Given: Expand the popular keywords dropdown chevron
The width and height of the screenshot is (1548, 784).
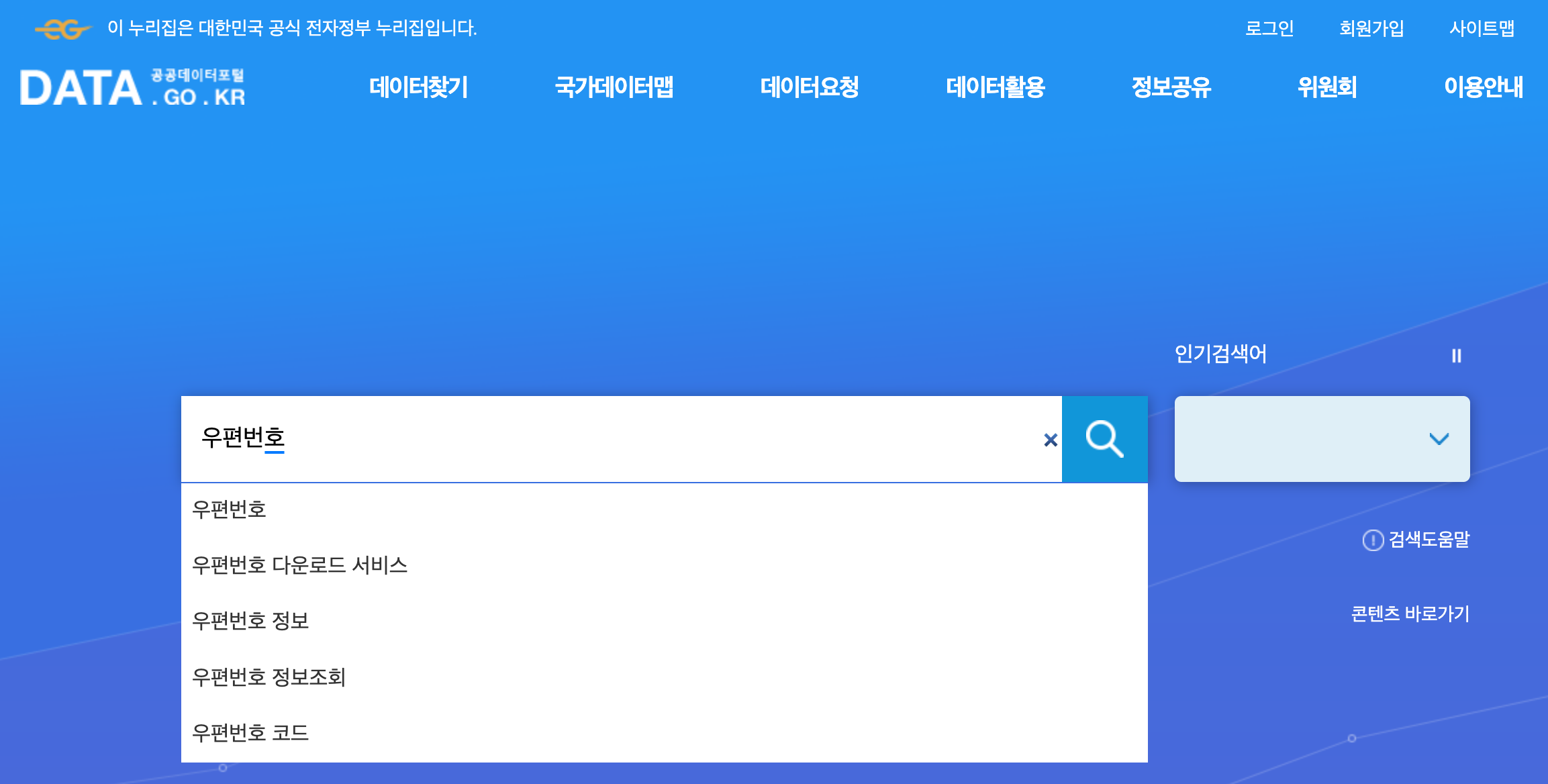Looking at the screenshot, I should coord(1439,439).
